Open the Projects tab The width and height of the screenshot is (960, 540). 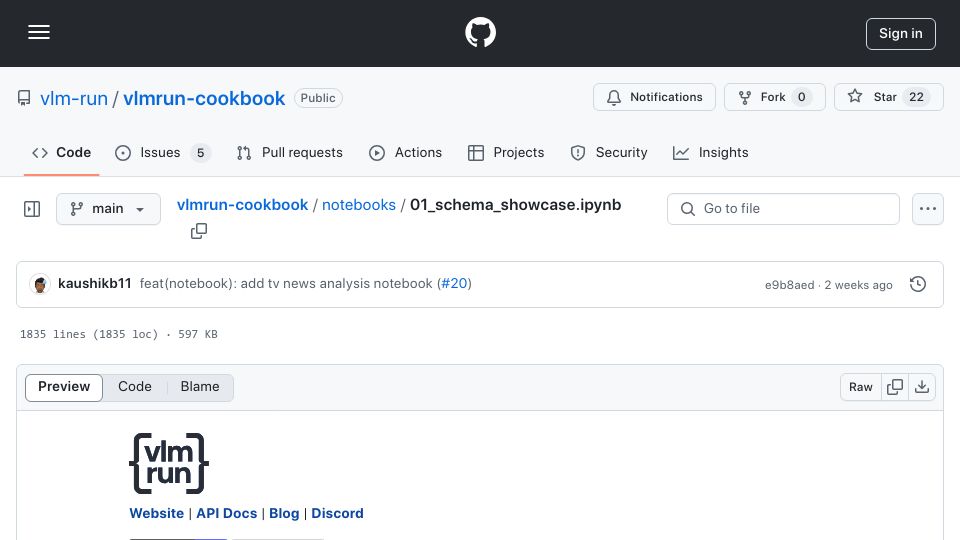[506, 152]
